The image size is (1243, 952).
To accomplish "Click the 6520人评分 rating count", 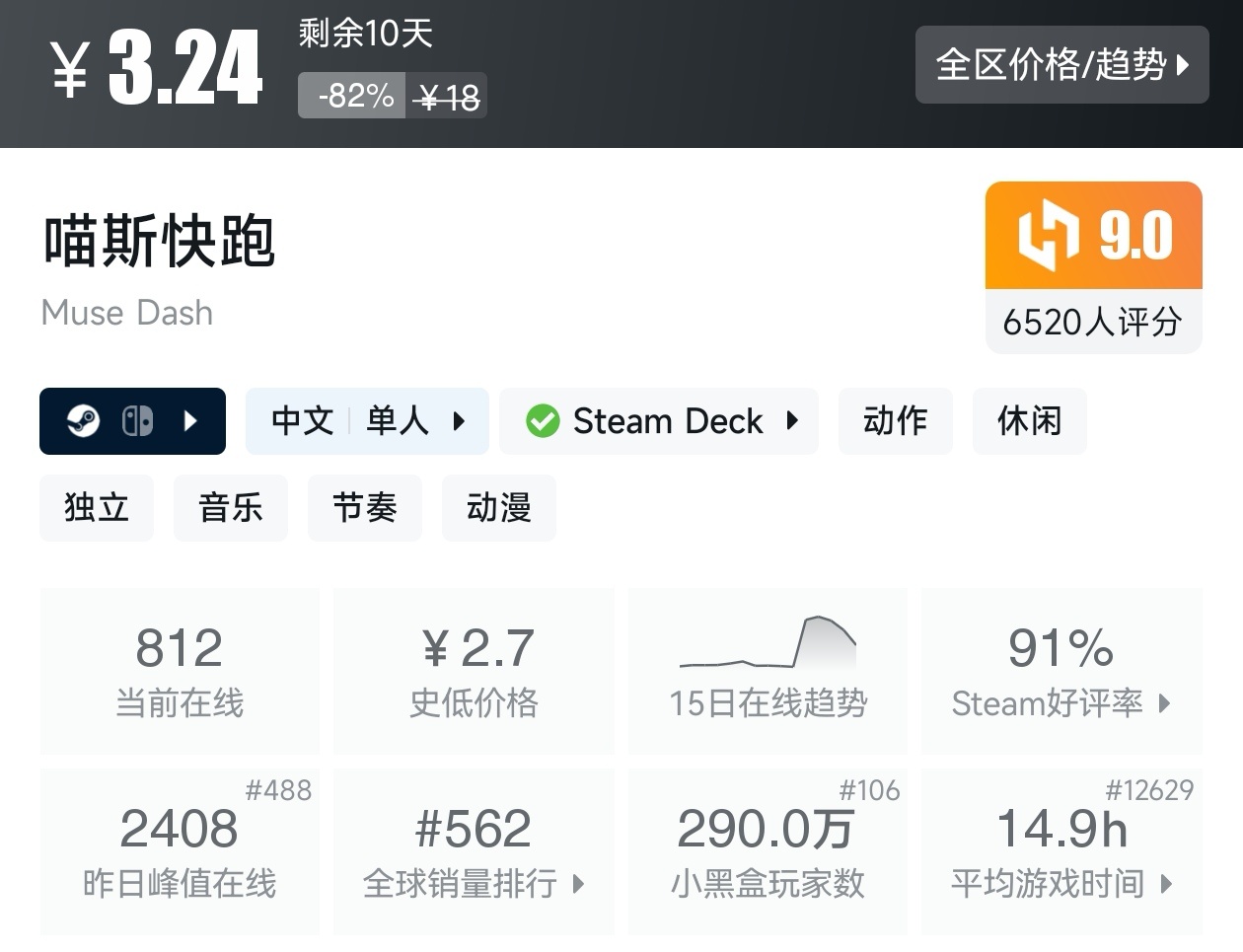I will pos(1093,322).
